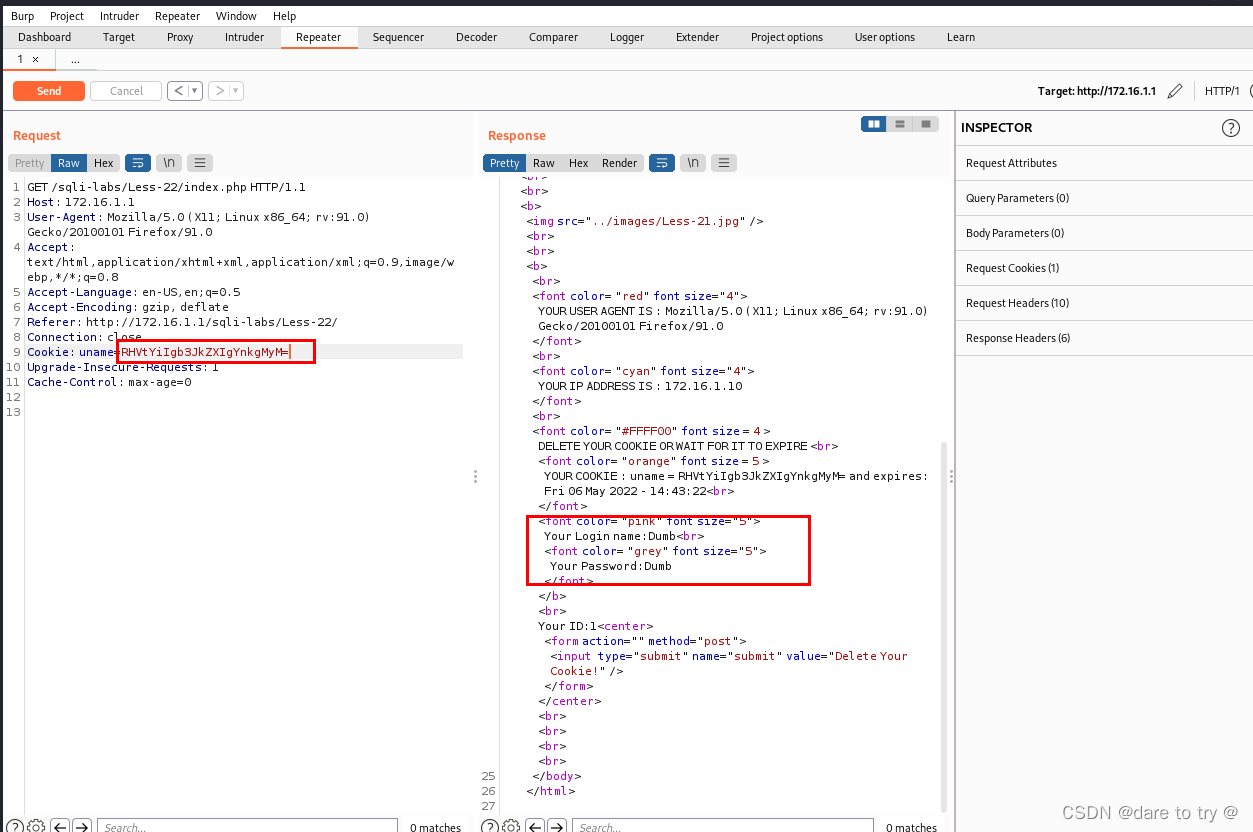Click the Cancel button
The image size is (1253, 832).
126,91
